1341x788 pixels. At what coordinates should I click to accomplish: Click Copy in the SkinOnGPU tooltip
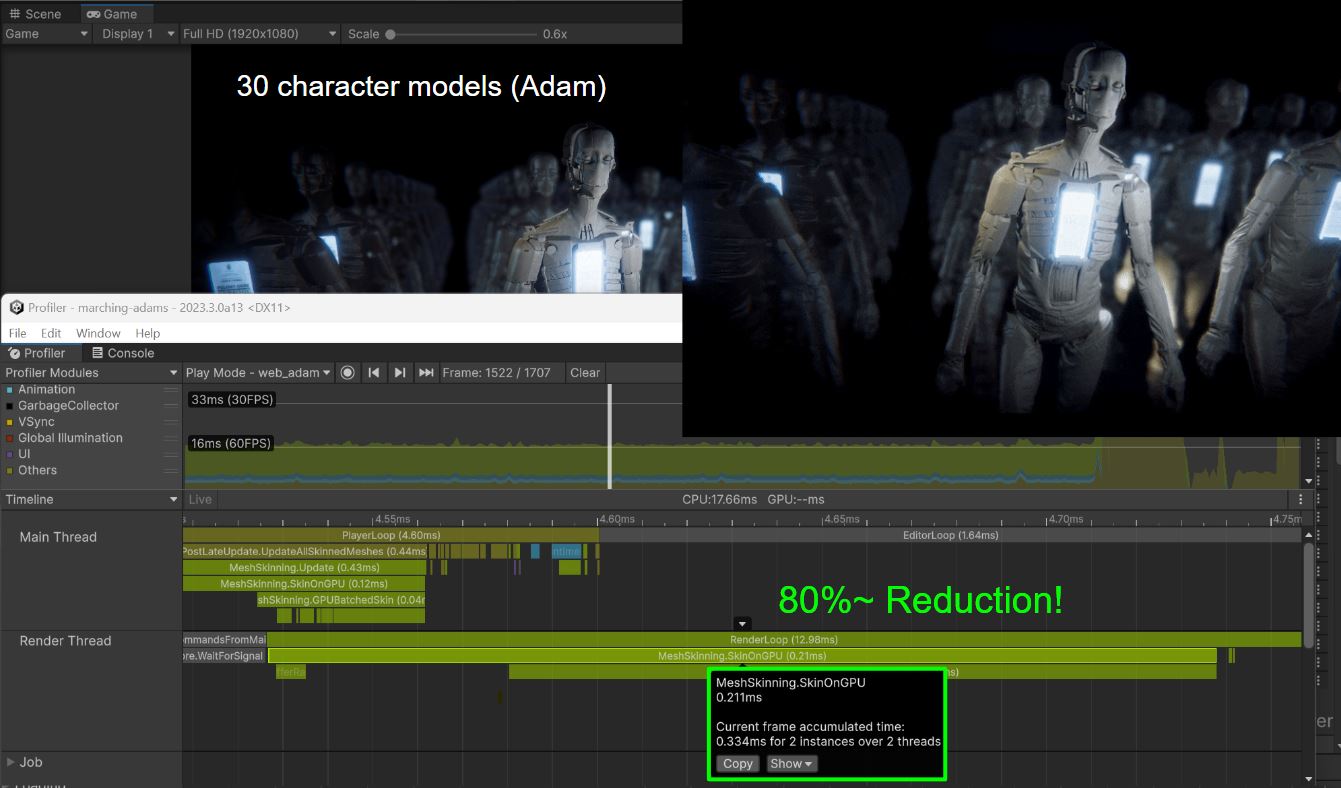click(x=738, y=764)
